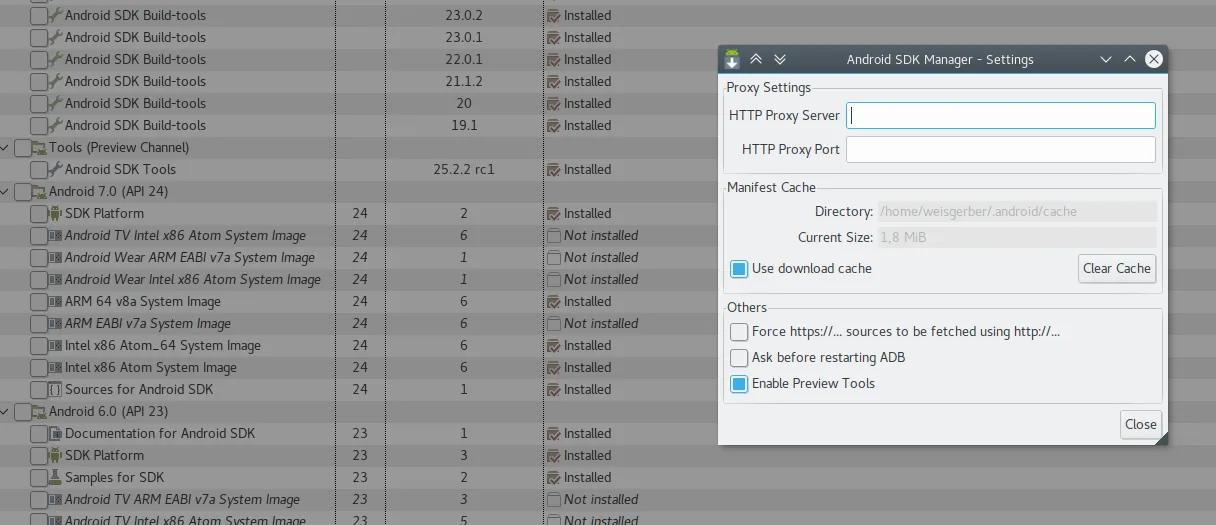Click the installed status icon for Samples for SDK
Viewport: 1216px width, 525px height.
[x=553, y=477]
